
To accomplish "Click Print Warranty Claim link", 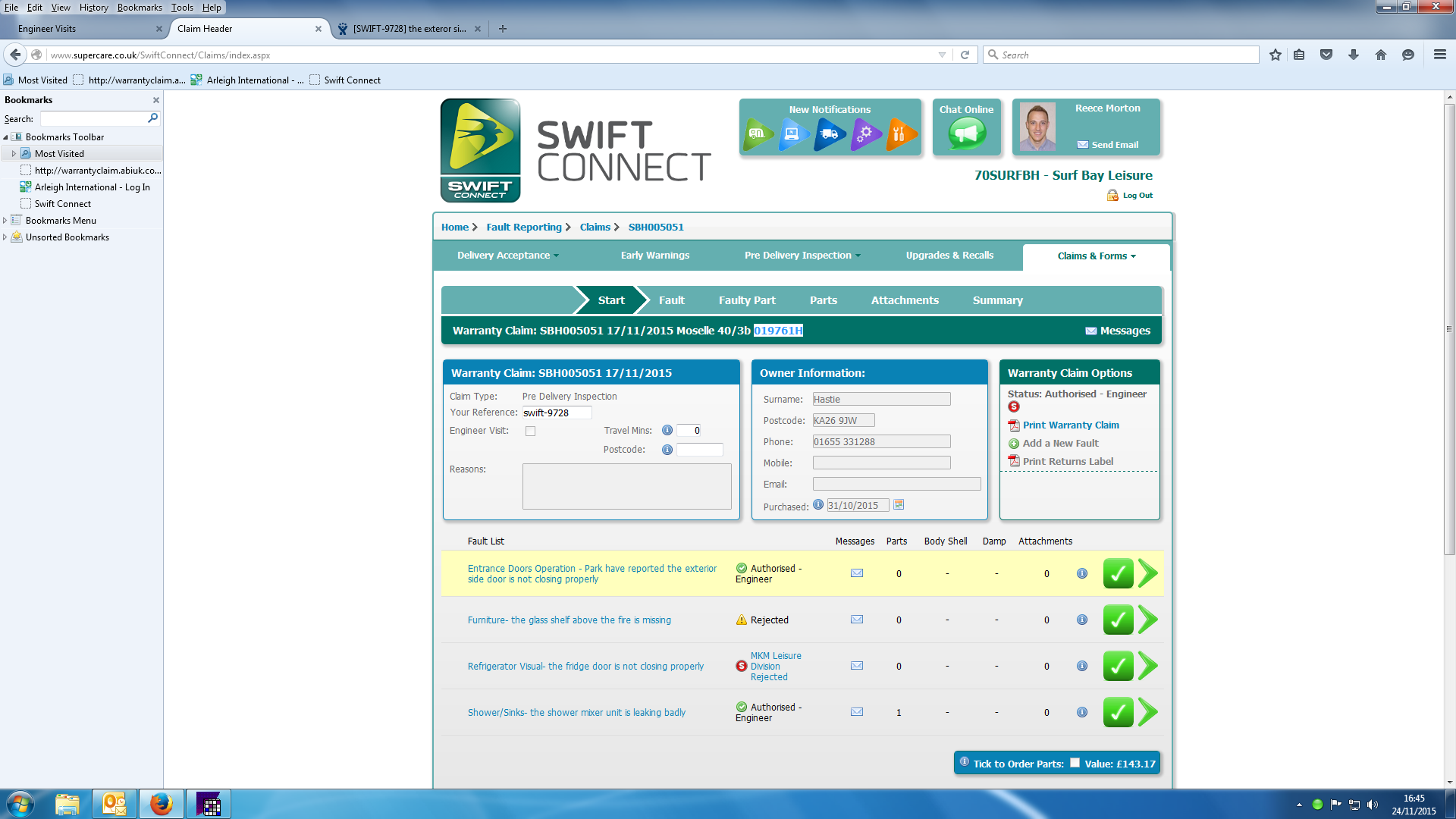I will tap(1070, 425).
